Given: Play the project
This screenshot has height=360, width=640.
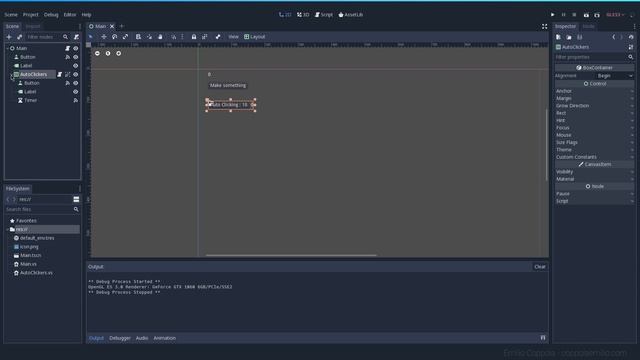Looking at the screenshot, I should [553, 15].
